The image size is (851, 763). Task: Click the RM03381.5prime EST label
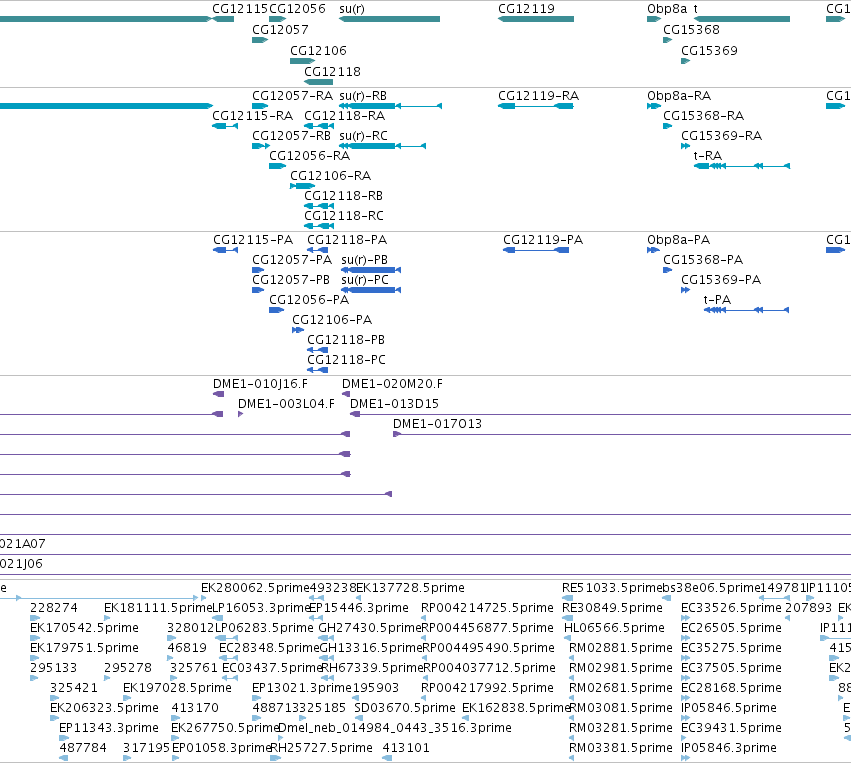point(621,748)
